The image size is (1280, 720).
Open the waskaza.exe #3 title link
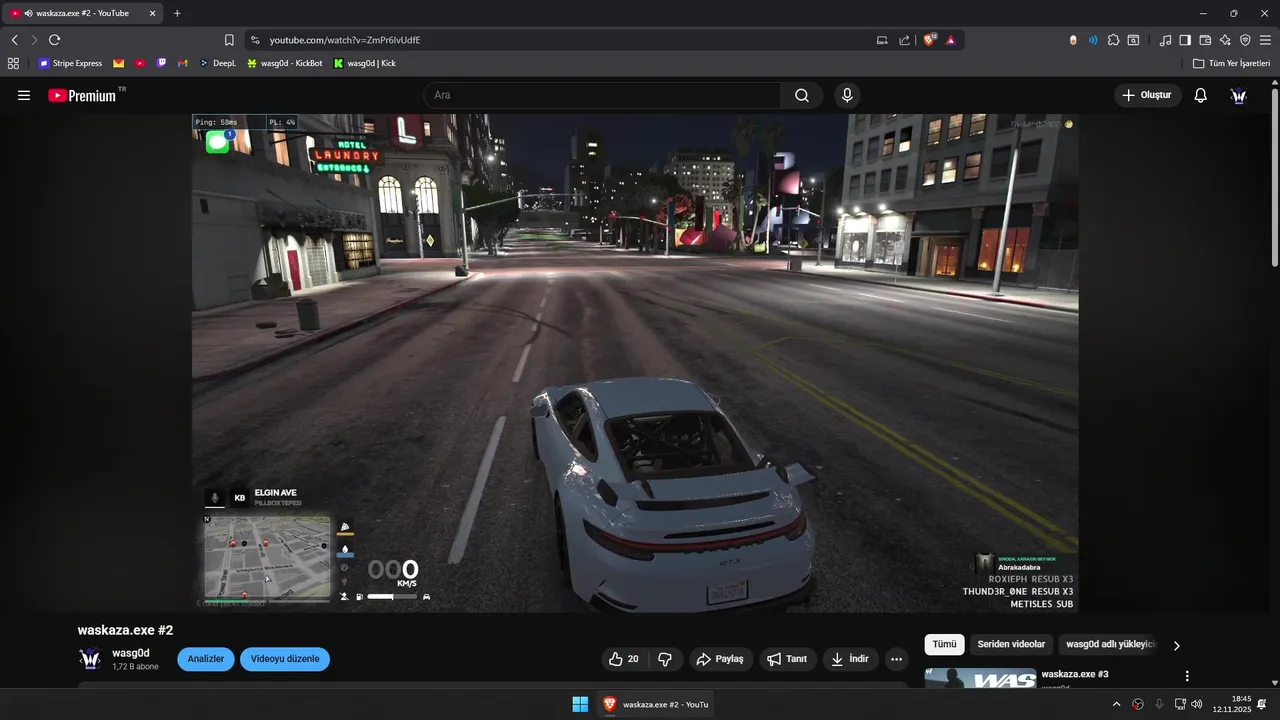pyautogui.click(x=1075, y=674)
